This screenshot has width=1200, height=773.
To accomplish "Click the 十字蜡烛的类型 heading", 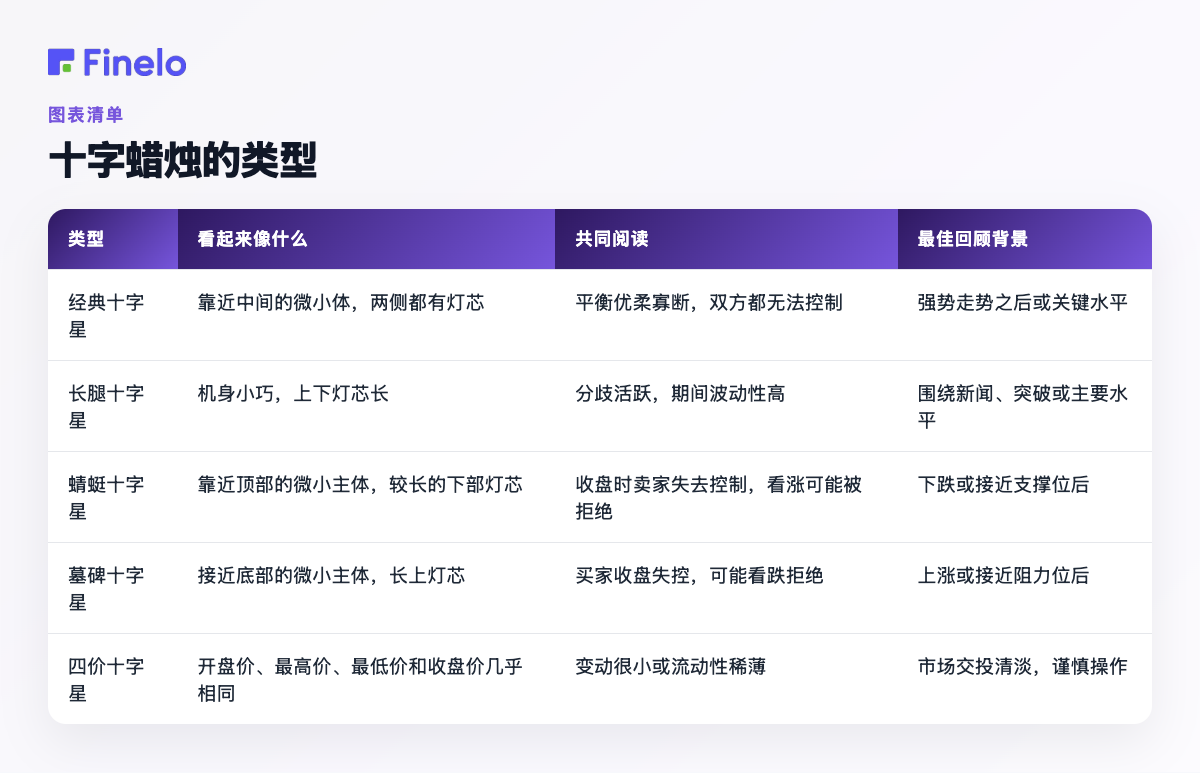I will pyautogui.click(x=182, y=161).
